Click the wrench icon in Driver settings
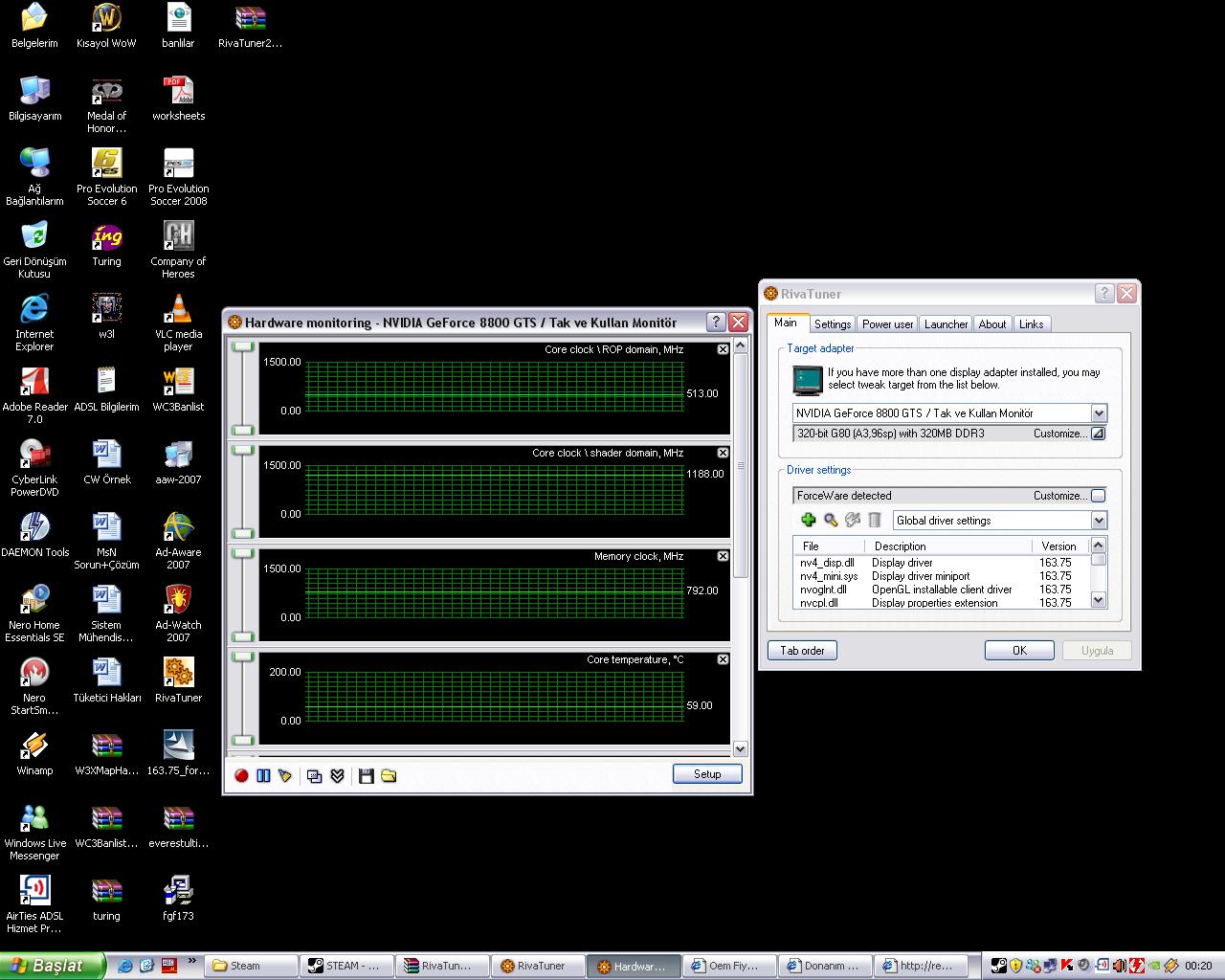This screenshot has width=1225, height=980. coord(853,520)
